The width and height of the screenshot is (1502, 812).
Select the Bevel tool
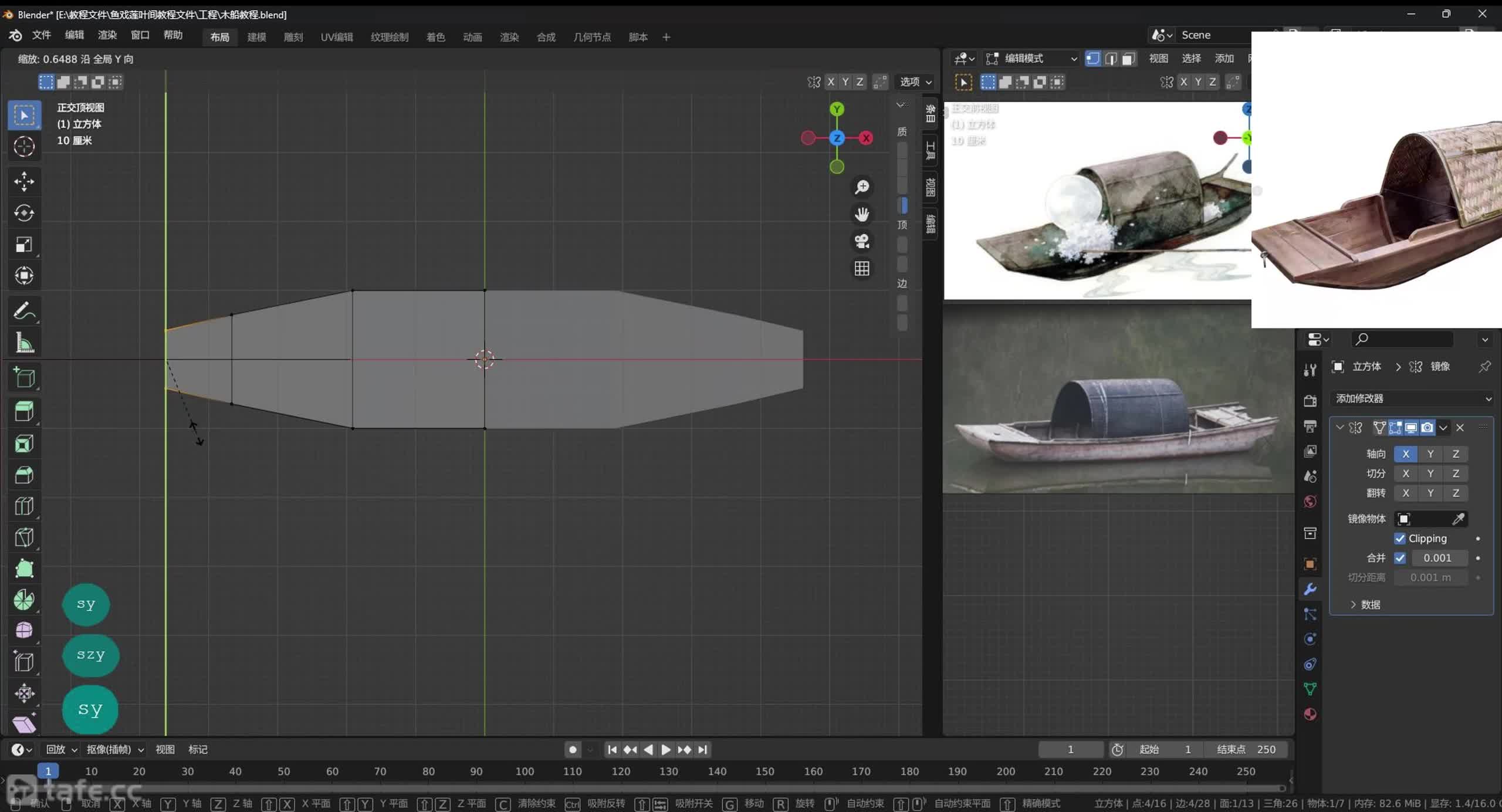(24, 474)
